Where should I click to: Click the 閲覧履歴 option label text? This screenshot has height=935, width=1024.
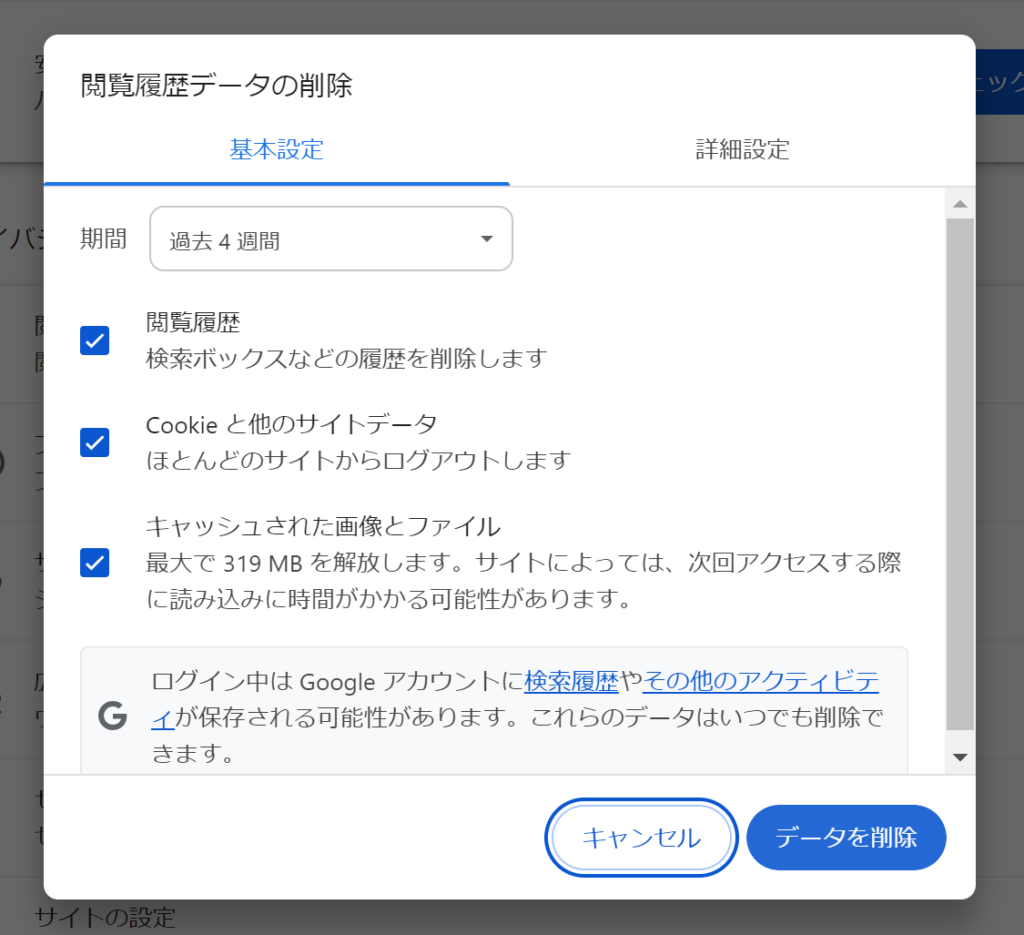tap(193, 323)
